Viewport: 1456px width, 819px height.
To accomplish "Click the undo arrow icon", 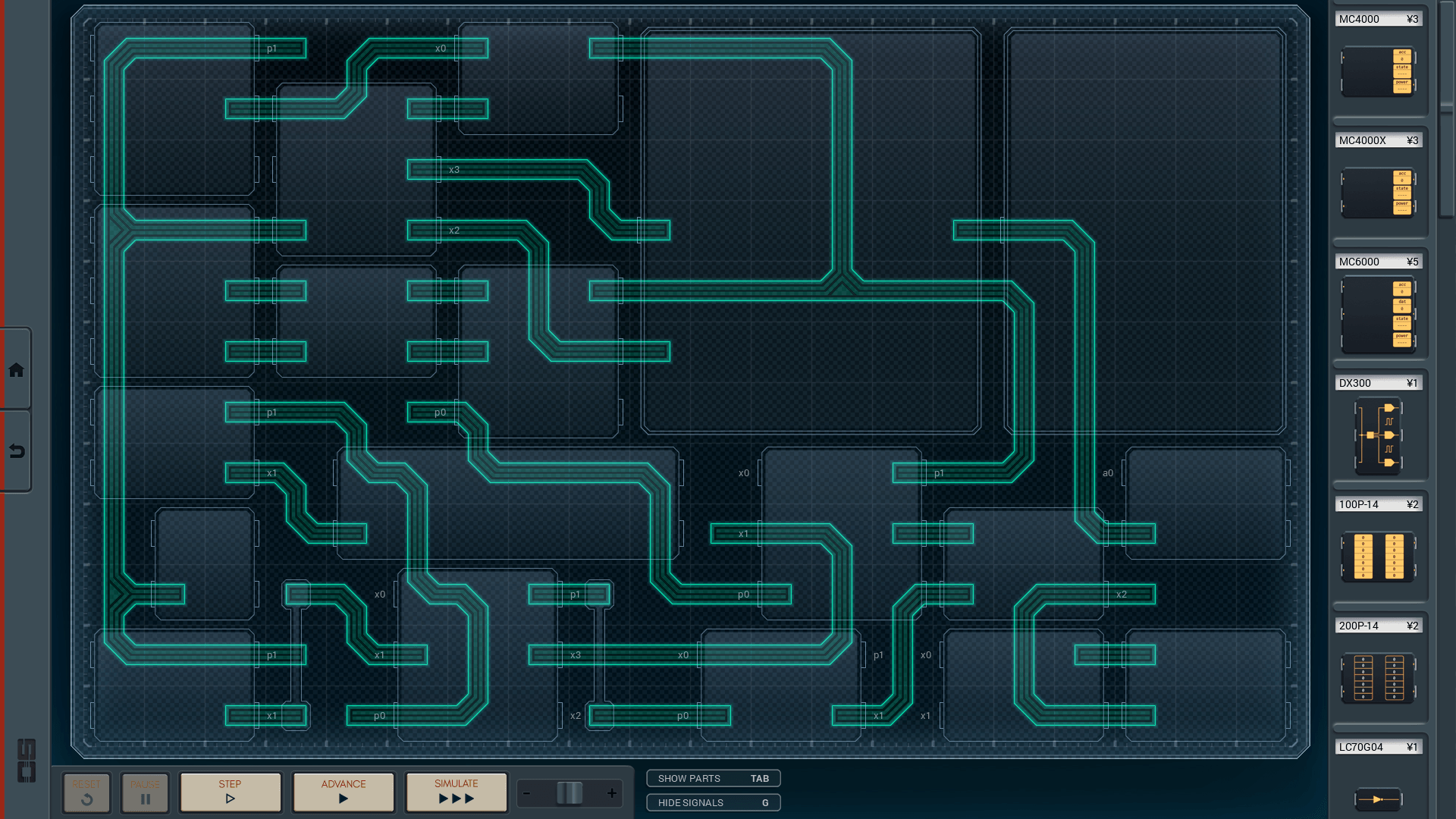I will click(16, 451).
